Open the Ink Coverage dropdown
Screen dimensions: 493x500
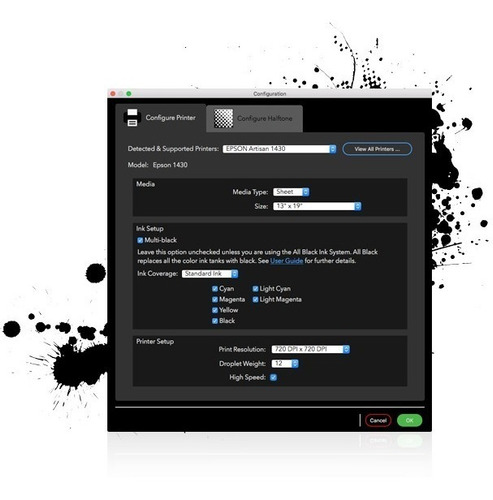pyautogui.click(x=210, y=274)
